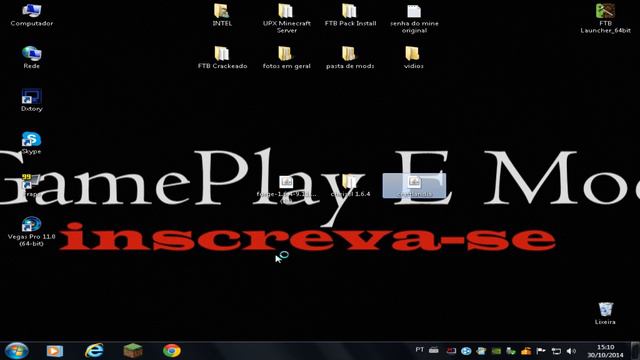Open the Windows Start menu
This screenshot has width=640, height=360.
click(16, 351)
